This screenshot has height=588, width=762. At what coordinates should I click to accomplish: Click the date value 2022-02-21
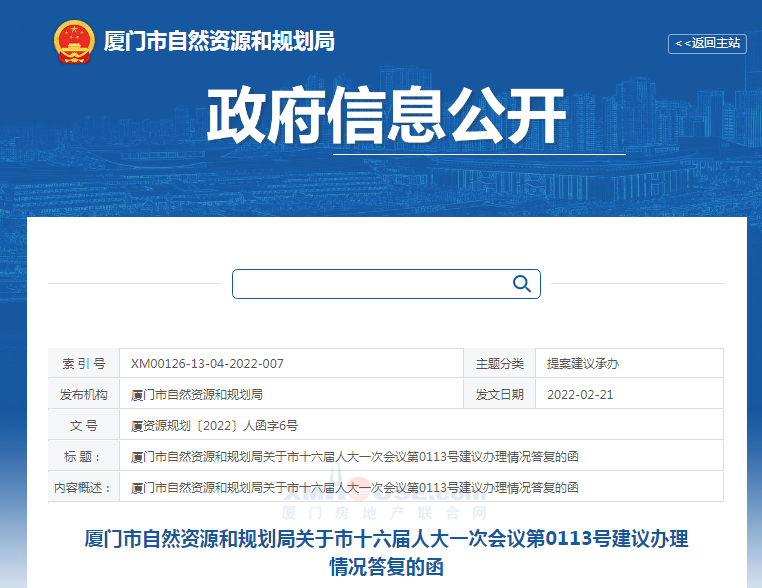point(580,395)
